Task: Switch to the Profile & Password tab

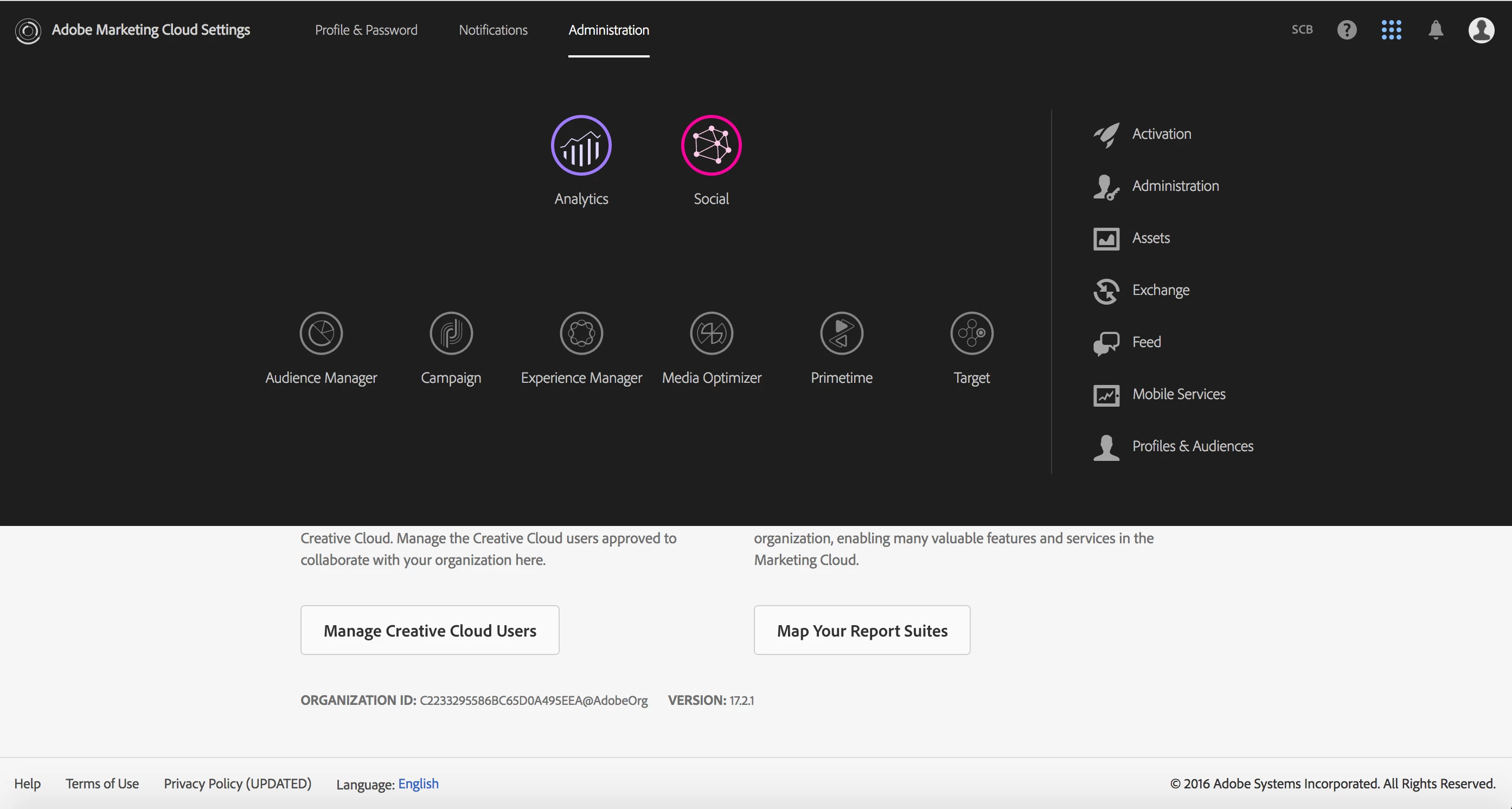Action: [x=366, y=30]
